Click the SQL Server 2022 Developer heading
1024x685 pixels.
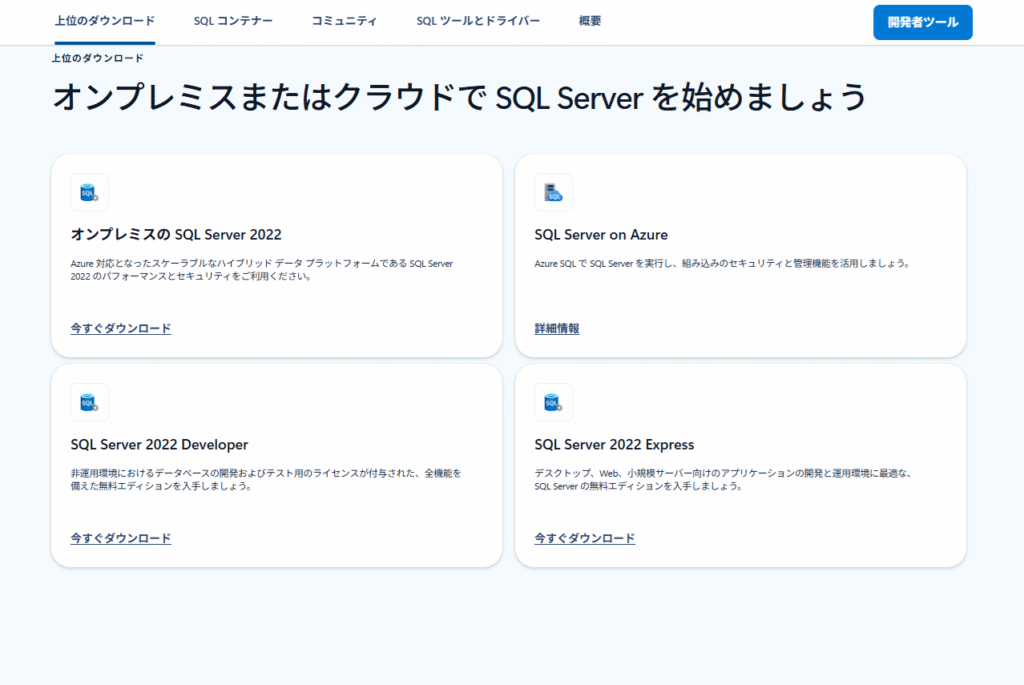[x=159, y=445]
